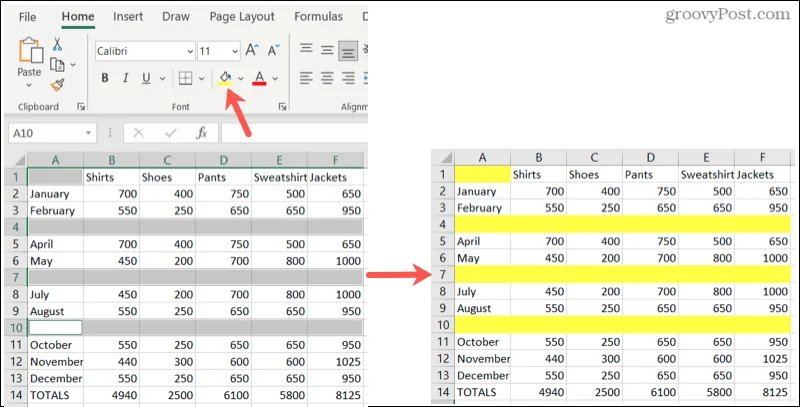This screenshot has height=407, width=800.
Task: Switch to the Insert tab
Action: coord(128,17)
